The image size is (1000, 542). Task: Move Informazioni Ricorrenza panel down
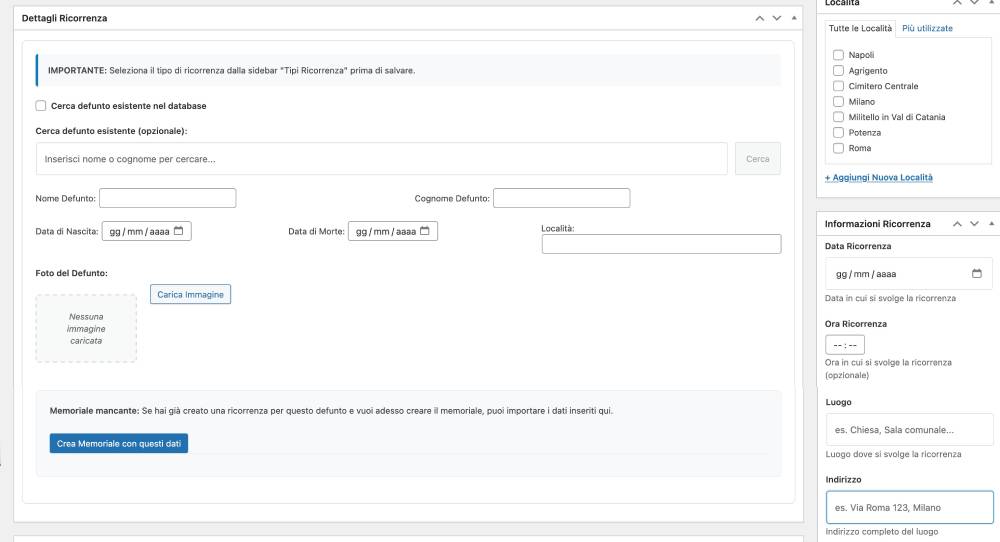pos(974,224)
